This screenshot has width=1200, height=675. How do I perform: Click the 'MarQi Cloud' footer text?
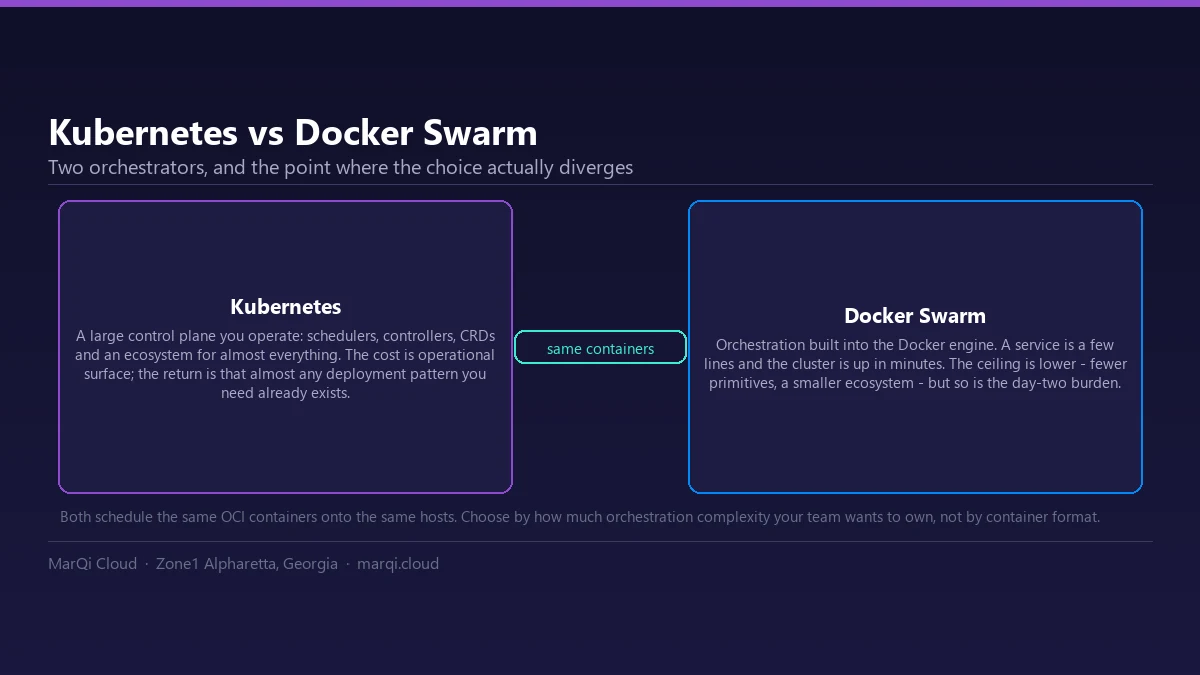(x=92, y=563)
